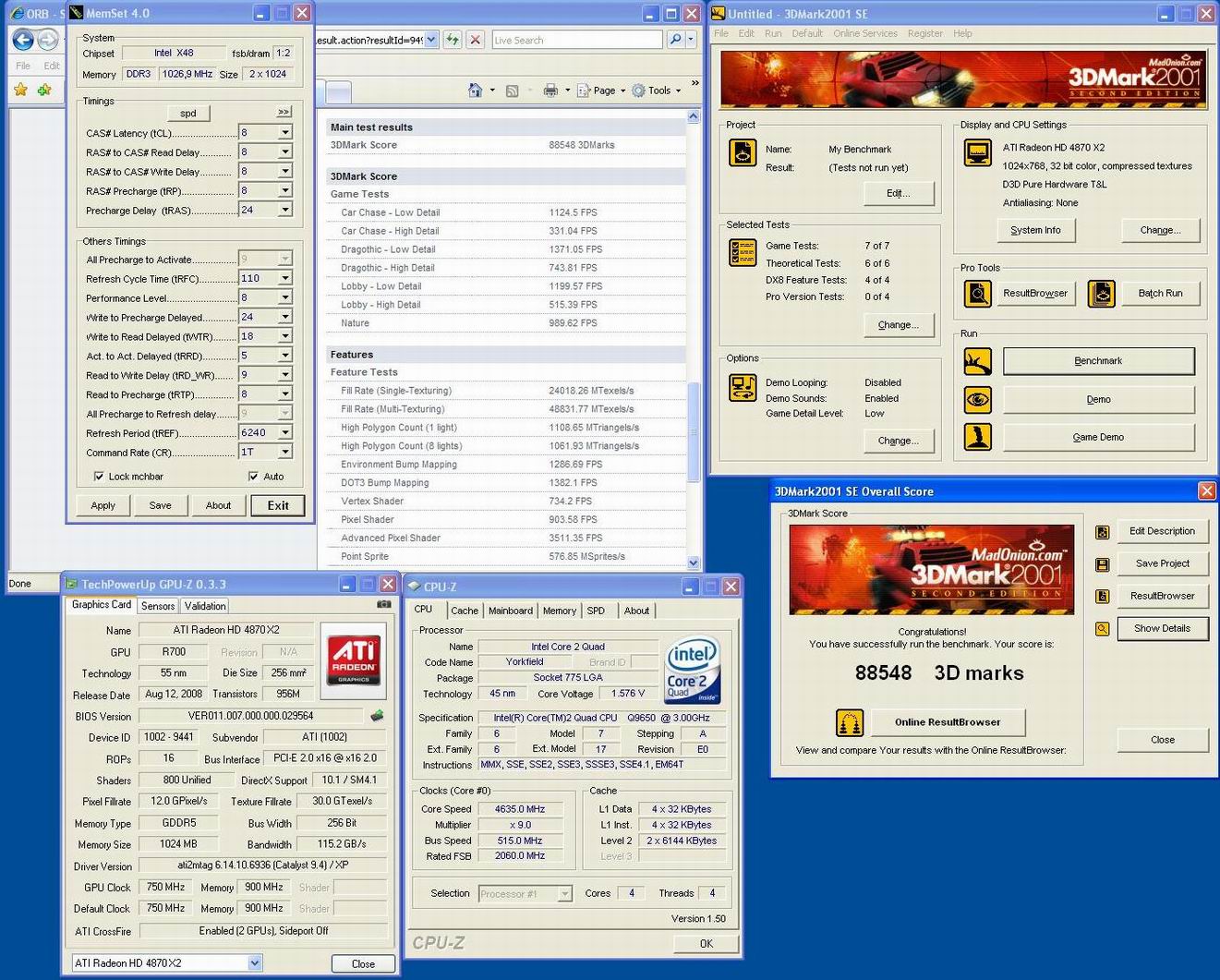Open the Precharge Delay (tRAS) dropdown
The width and height of the screenshot is (1220, 980).
284,210
